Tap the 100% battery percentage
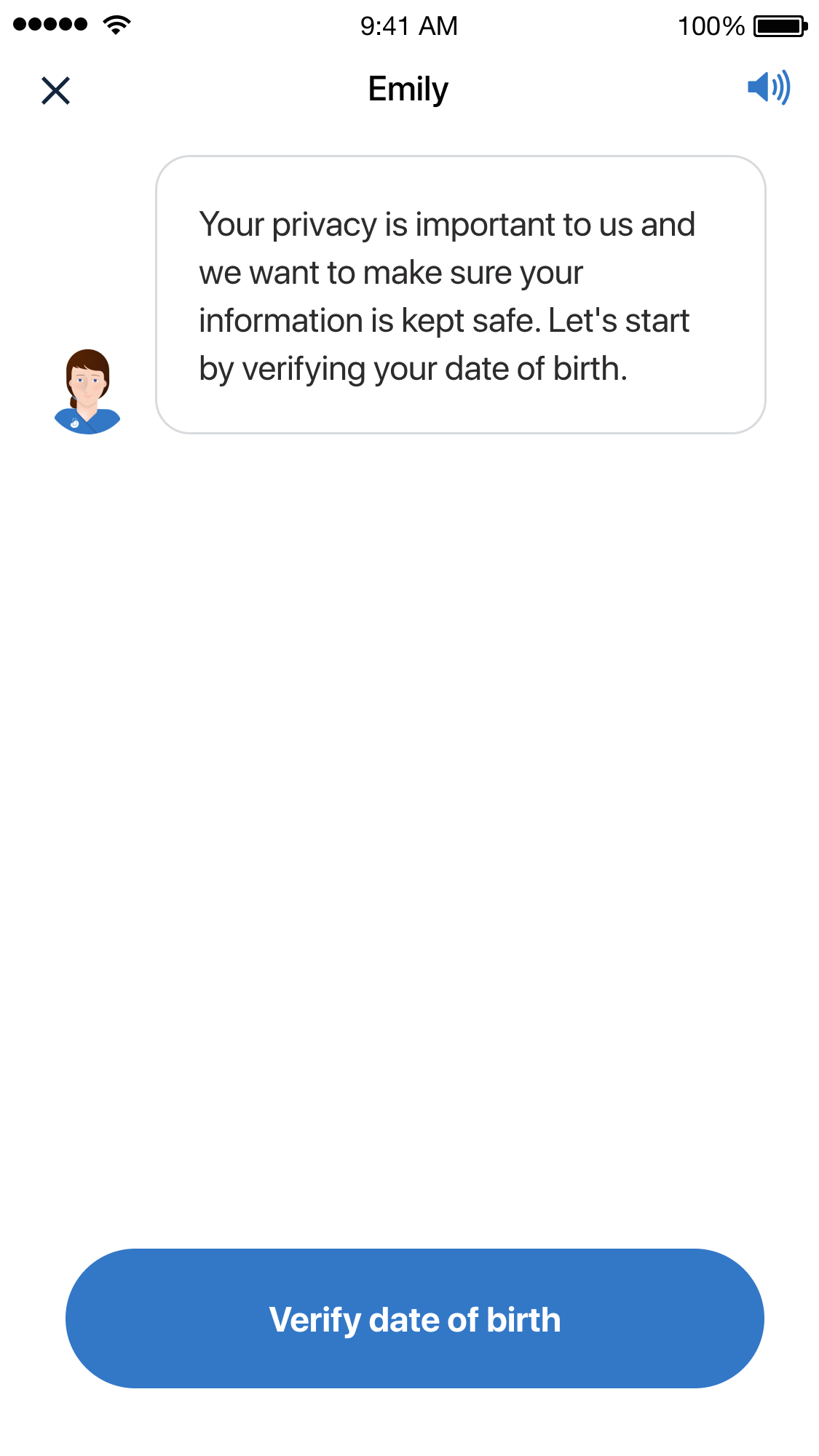The image size is (819, 1456). click(711, 26)
